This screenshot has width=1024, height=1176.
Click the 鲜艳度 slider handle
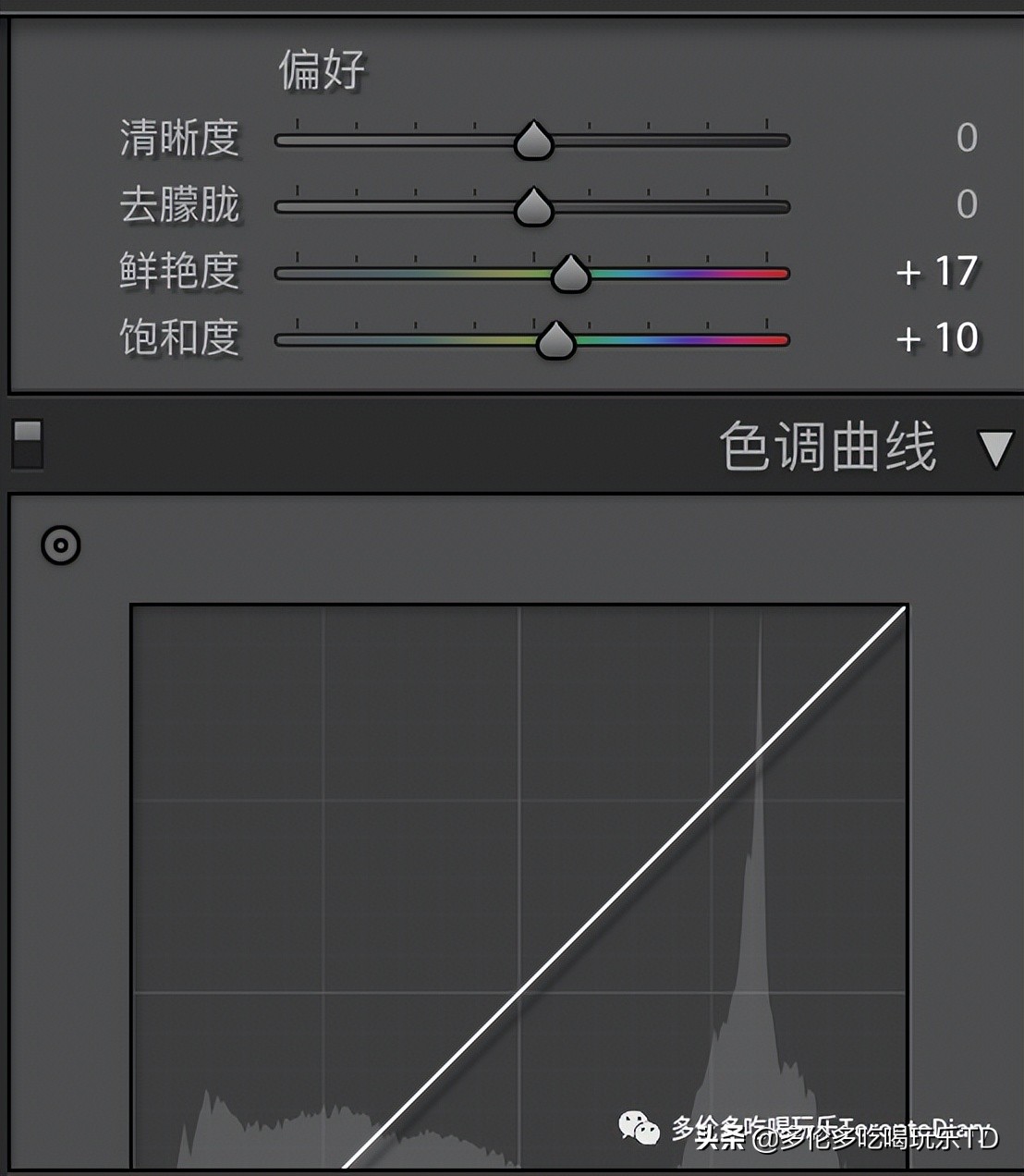pyautogui.click(x=570, y=274)
